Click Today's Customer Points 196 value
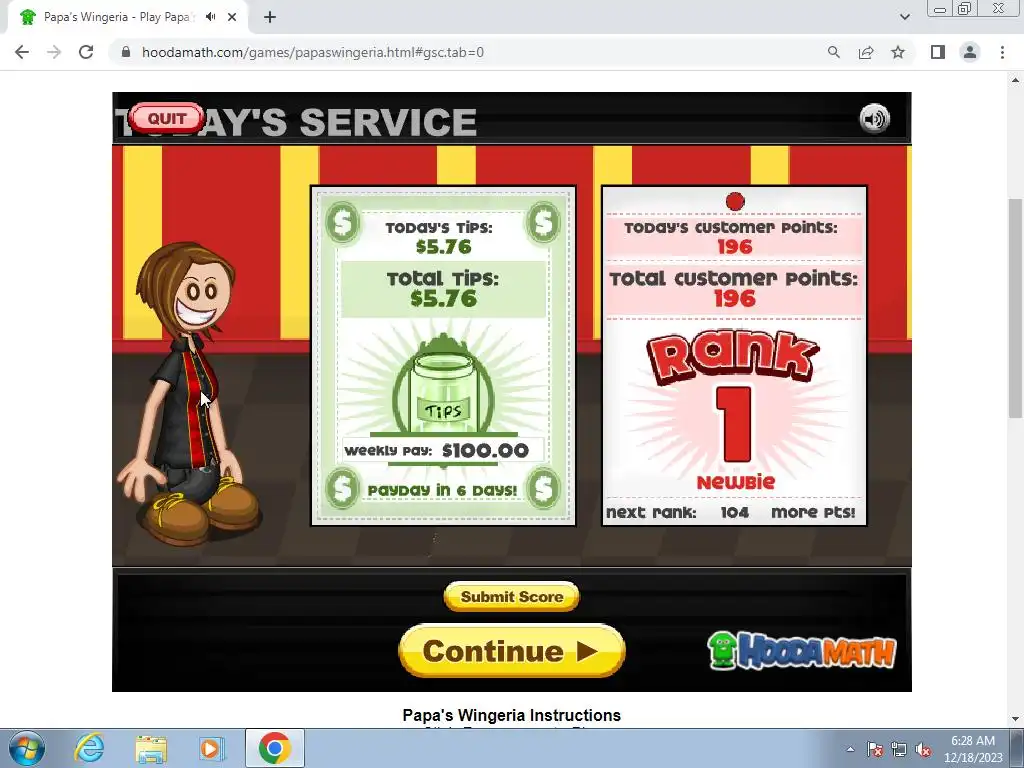Screen dimensions: 1024x768 (735, 247)
